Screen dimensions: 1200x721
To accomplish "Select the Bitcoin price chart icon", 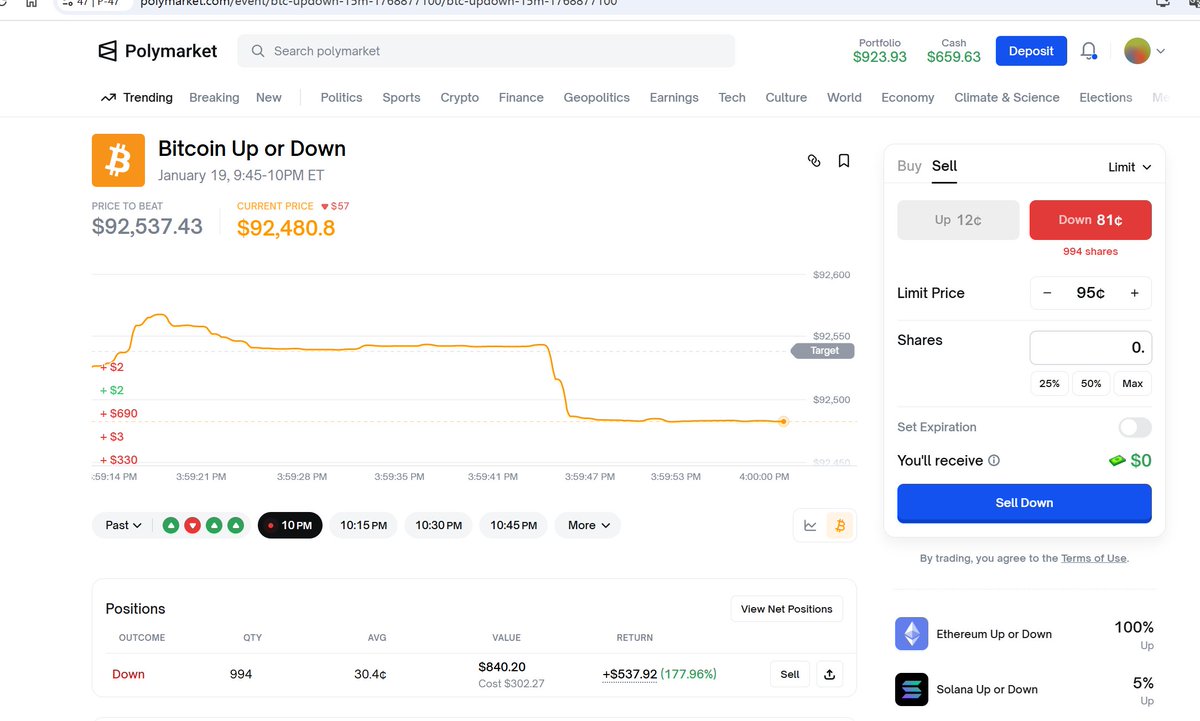I will point(840,525).
